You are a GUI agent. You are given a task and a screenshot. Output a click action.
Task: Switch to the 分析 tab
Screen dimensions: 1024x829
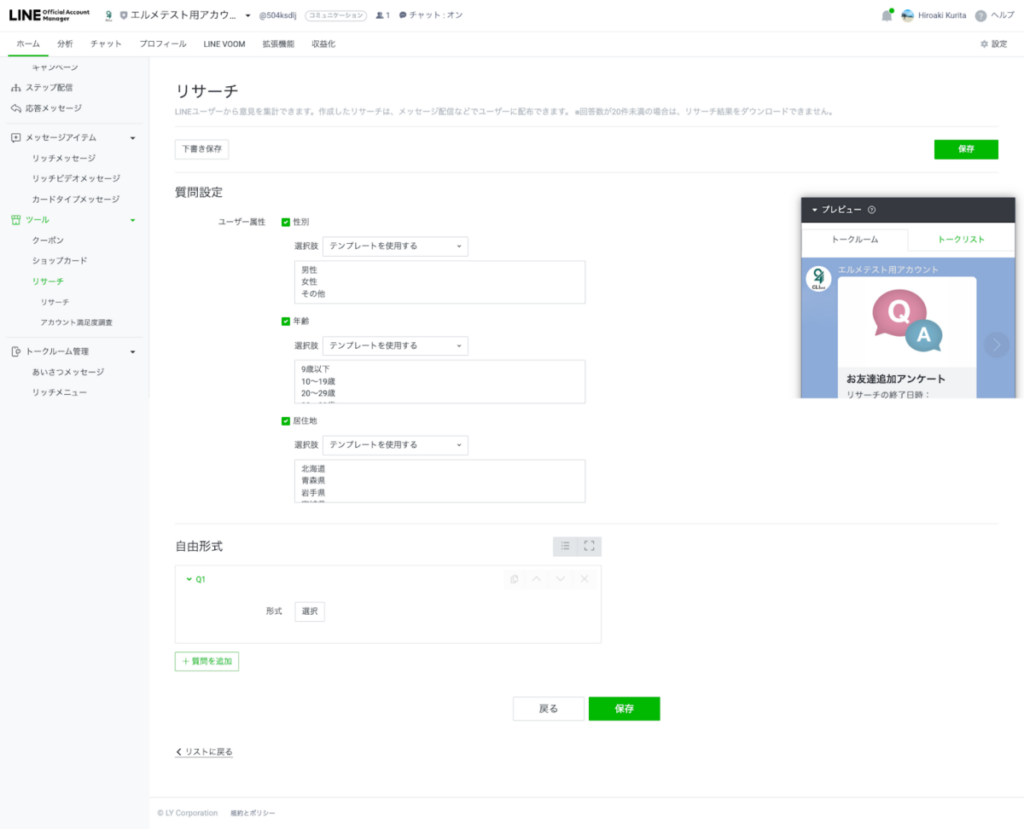[65, 44]
